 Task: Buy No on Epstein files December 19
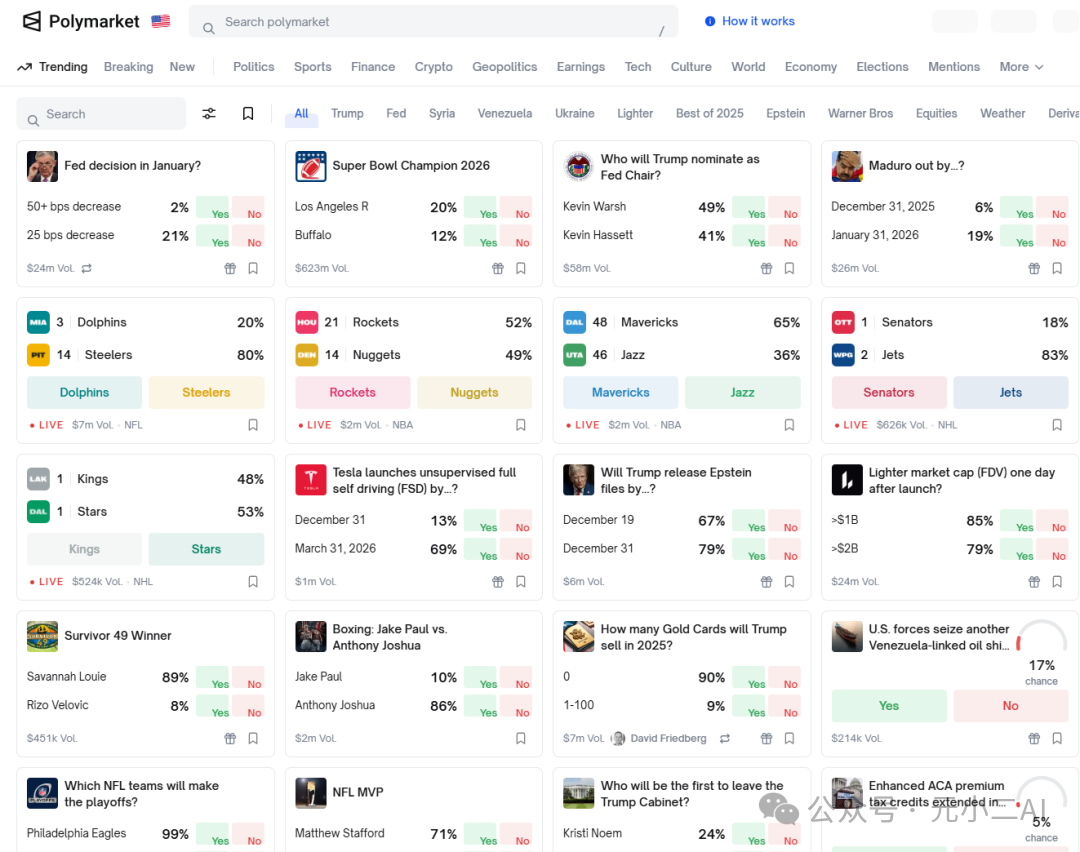click(x=785, y=521)
